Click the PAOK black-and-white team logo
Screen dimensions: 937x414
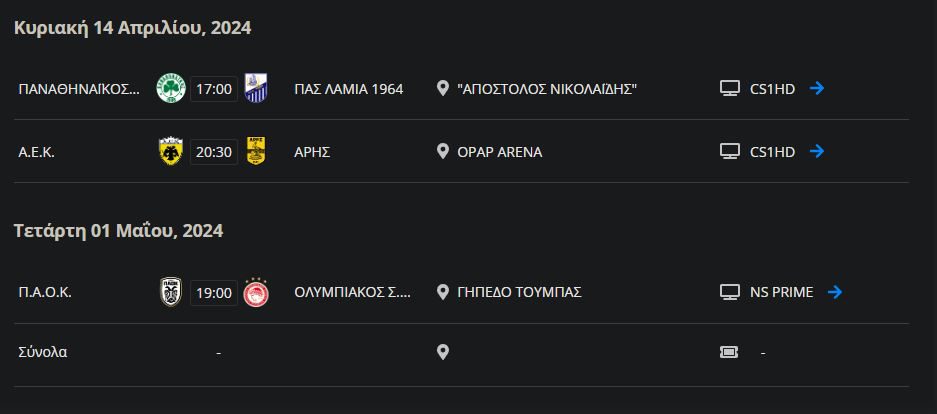click(170, 292)
